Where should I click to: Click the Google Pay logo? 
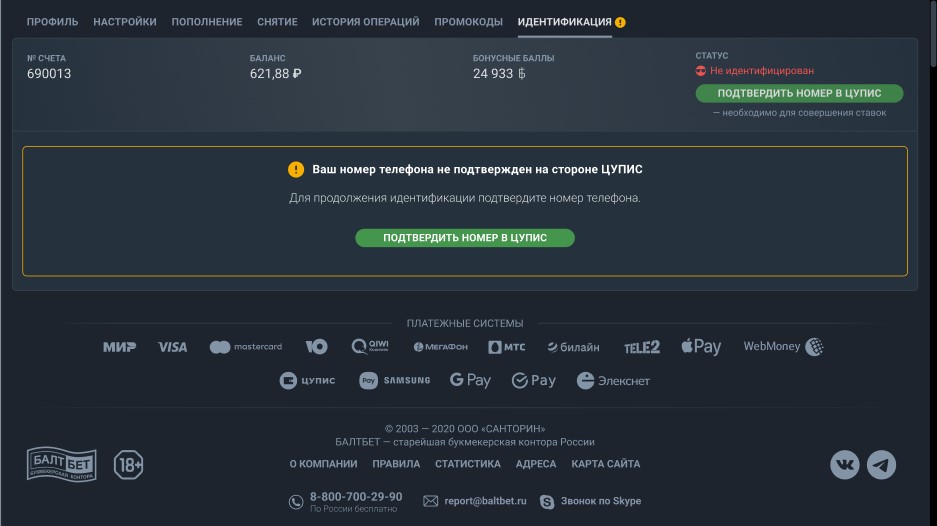point(470,380)
